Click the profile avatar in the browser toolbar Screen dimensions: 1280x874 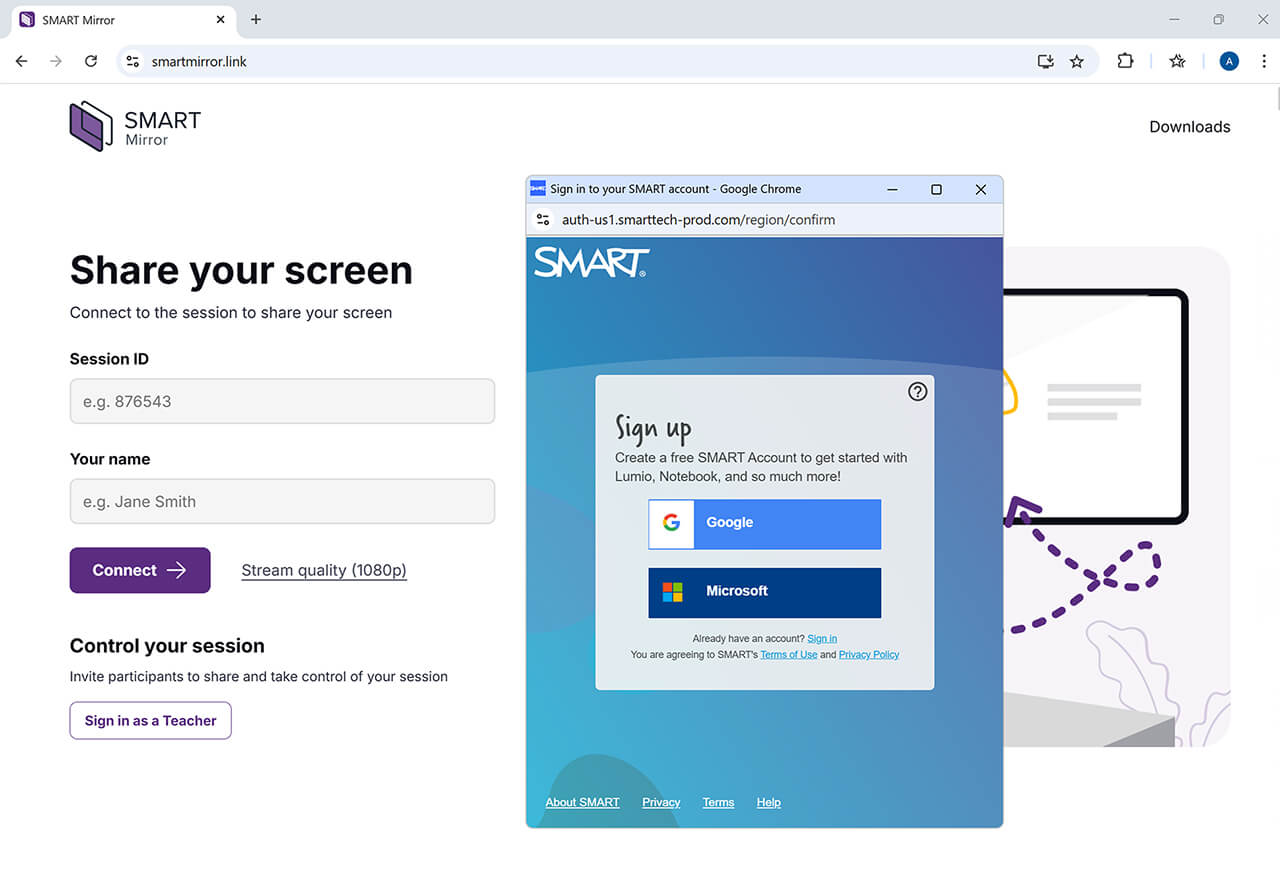[1228, 61]
